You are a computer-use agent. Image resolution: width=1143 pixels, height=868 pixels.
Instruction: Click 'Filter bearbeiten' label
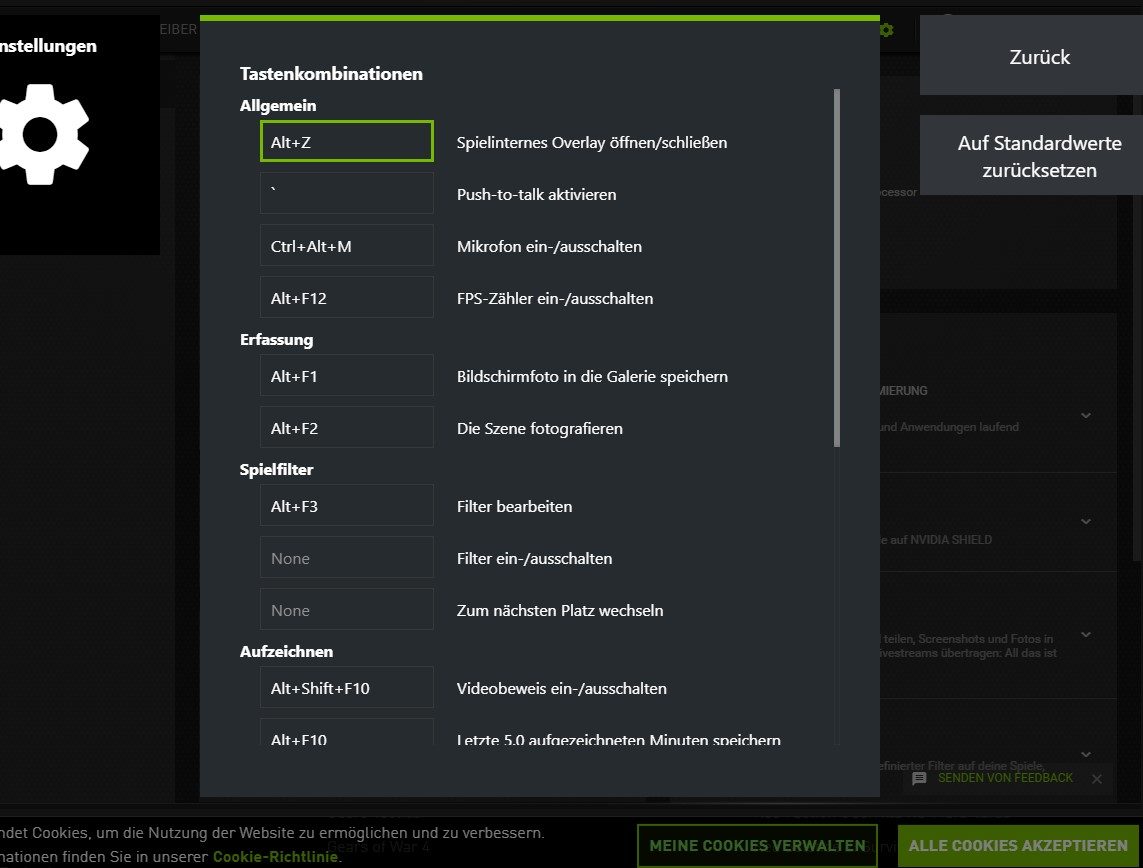pos(515,507)
